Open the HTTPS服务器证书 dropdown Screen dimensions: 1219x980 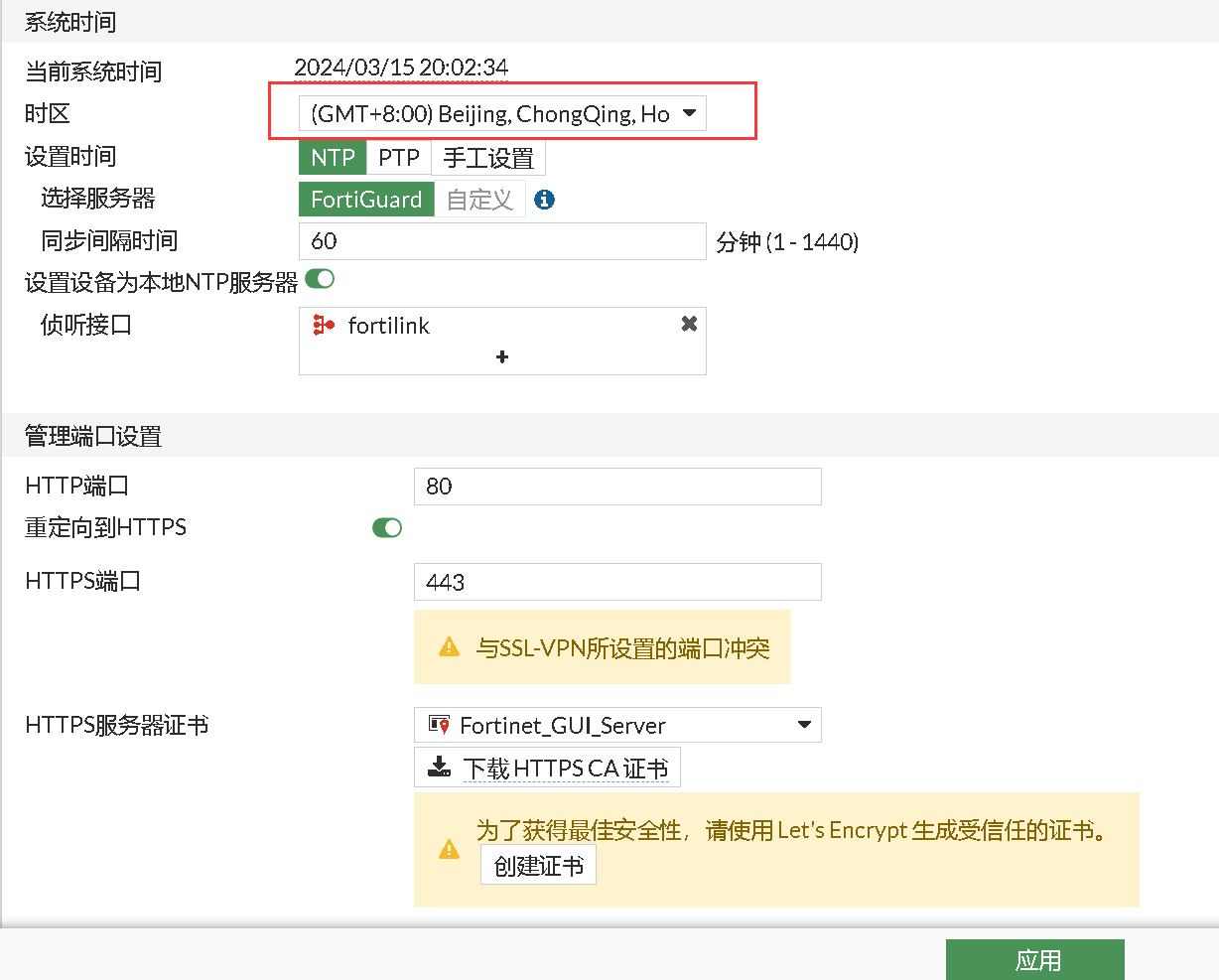click(617, 725)
